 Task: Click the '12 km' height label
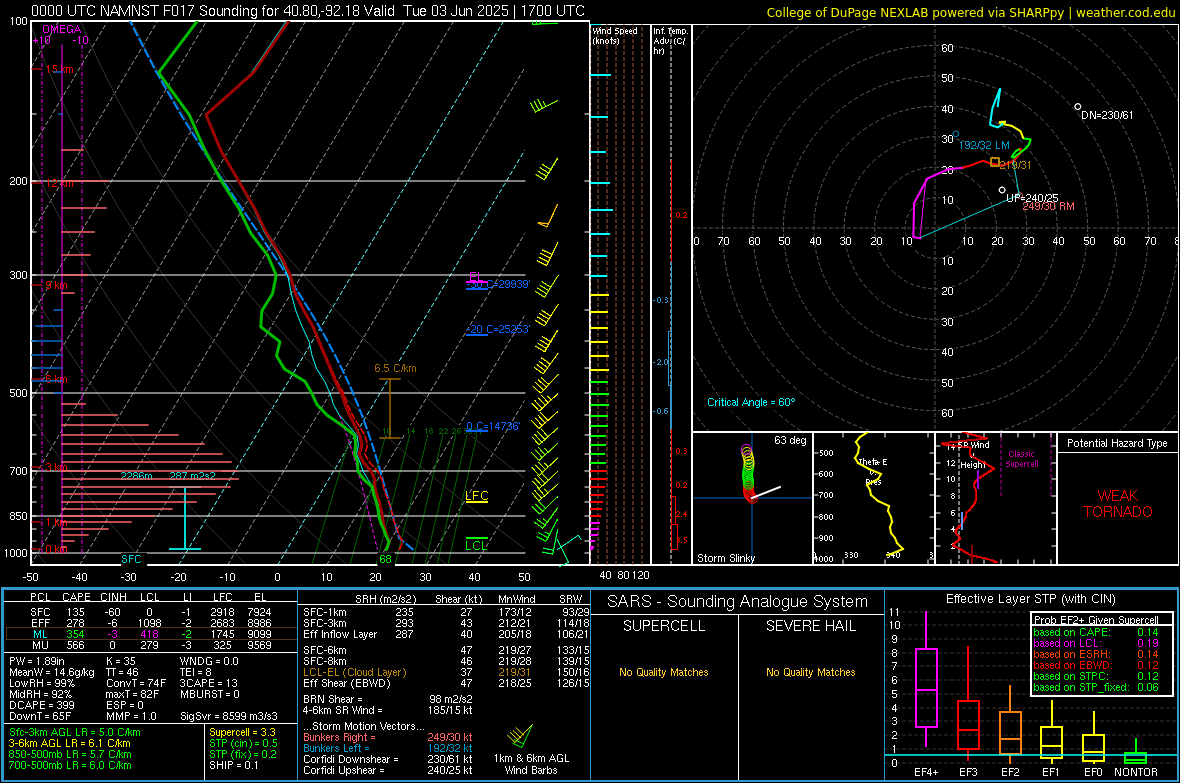tap(59, 183)
